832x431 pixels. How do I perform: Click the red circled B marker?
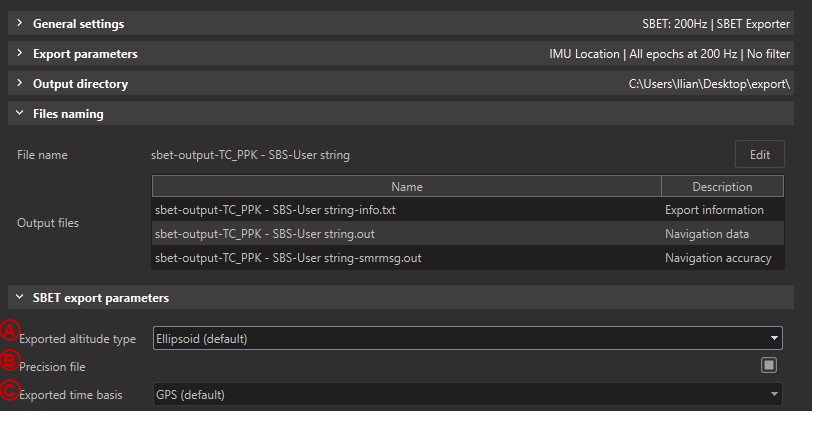pyautogui.click(x=9, y=361)
